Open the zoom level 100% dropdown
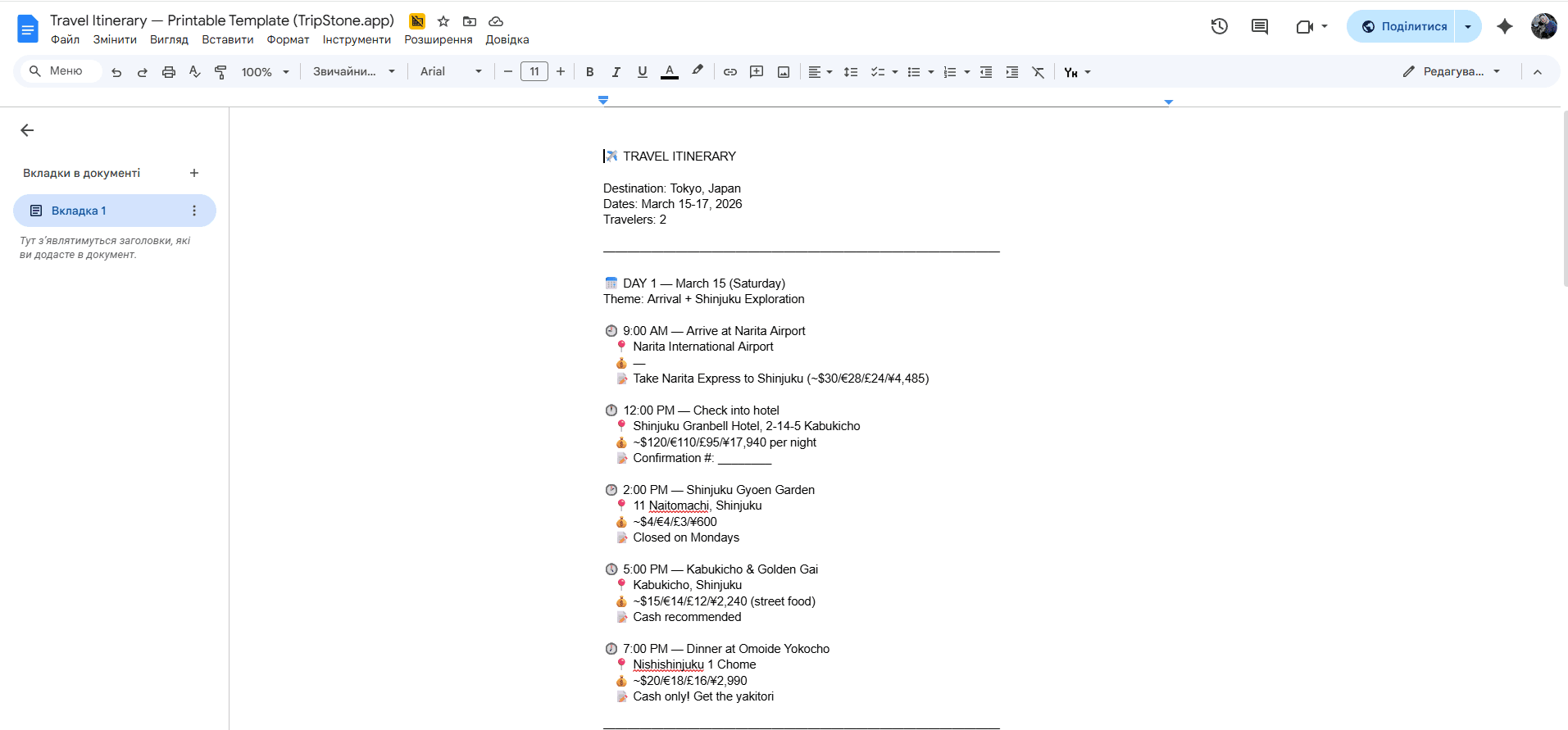1568x730 pixels. [265, 72]
